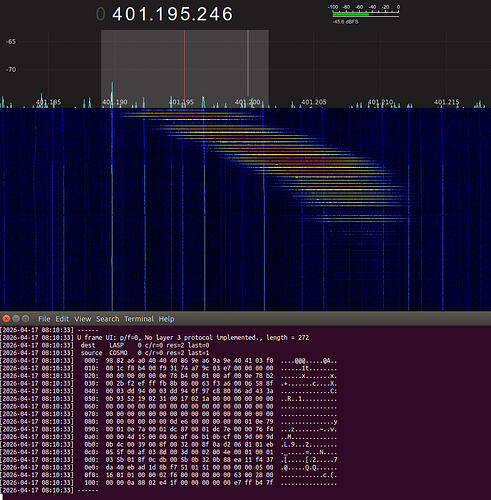491x500 pixels.
Task: Click the dimmed leading zero frequency digit
Action: coord(101,14)
